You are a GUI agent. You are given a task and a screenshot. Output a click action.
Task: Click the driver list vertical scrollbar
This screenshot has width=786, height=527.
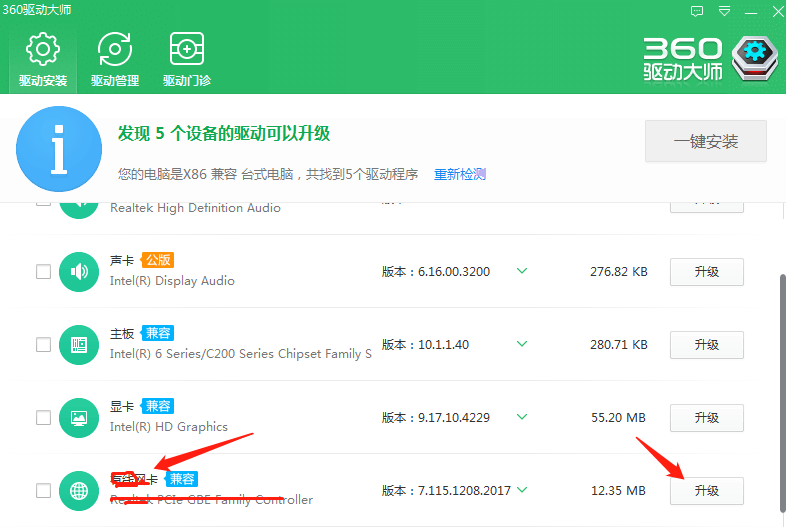coord(782,394)
